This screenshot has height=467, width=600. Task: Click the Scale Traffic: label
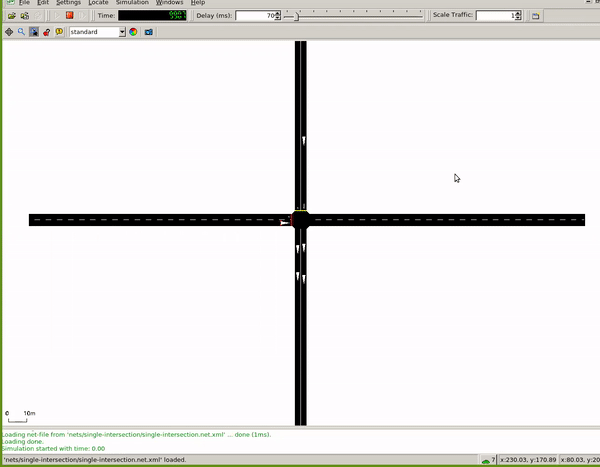(x=453, y=15)
